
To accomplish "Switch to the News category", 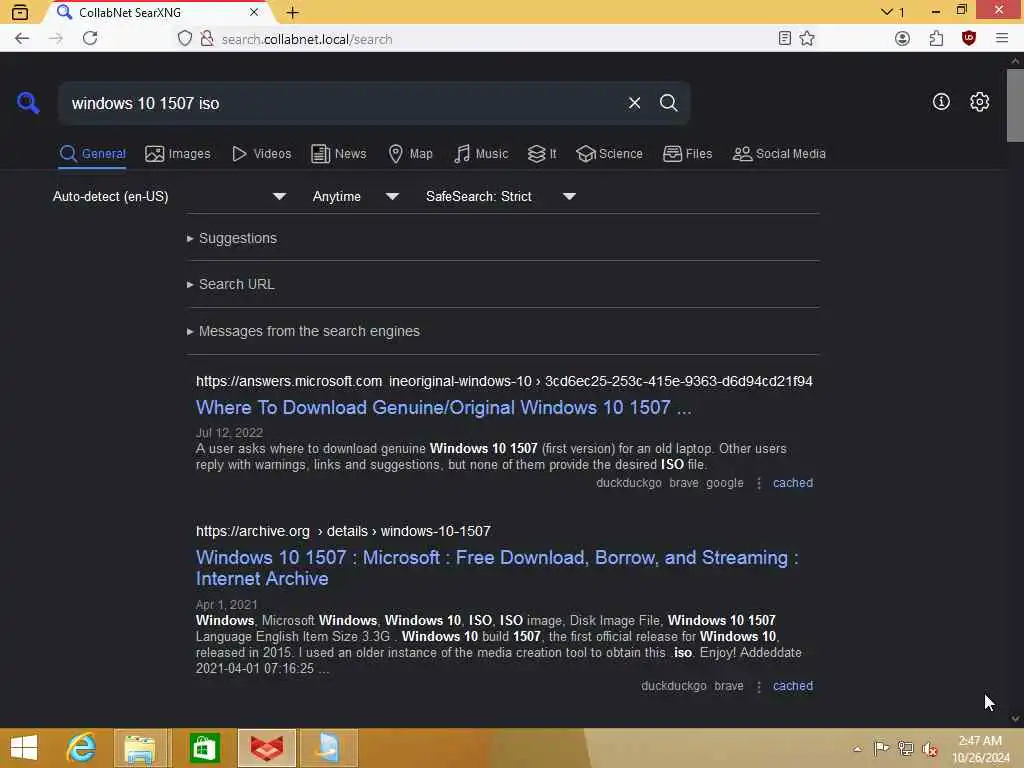I will [x=339, y=154].
